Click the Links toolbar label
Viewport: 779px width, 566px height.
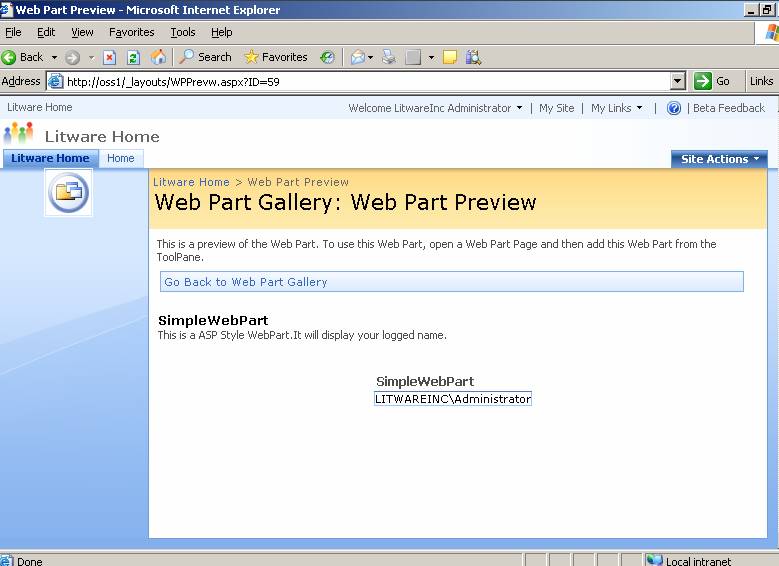[x=762, y=81]
